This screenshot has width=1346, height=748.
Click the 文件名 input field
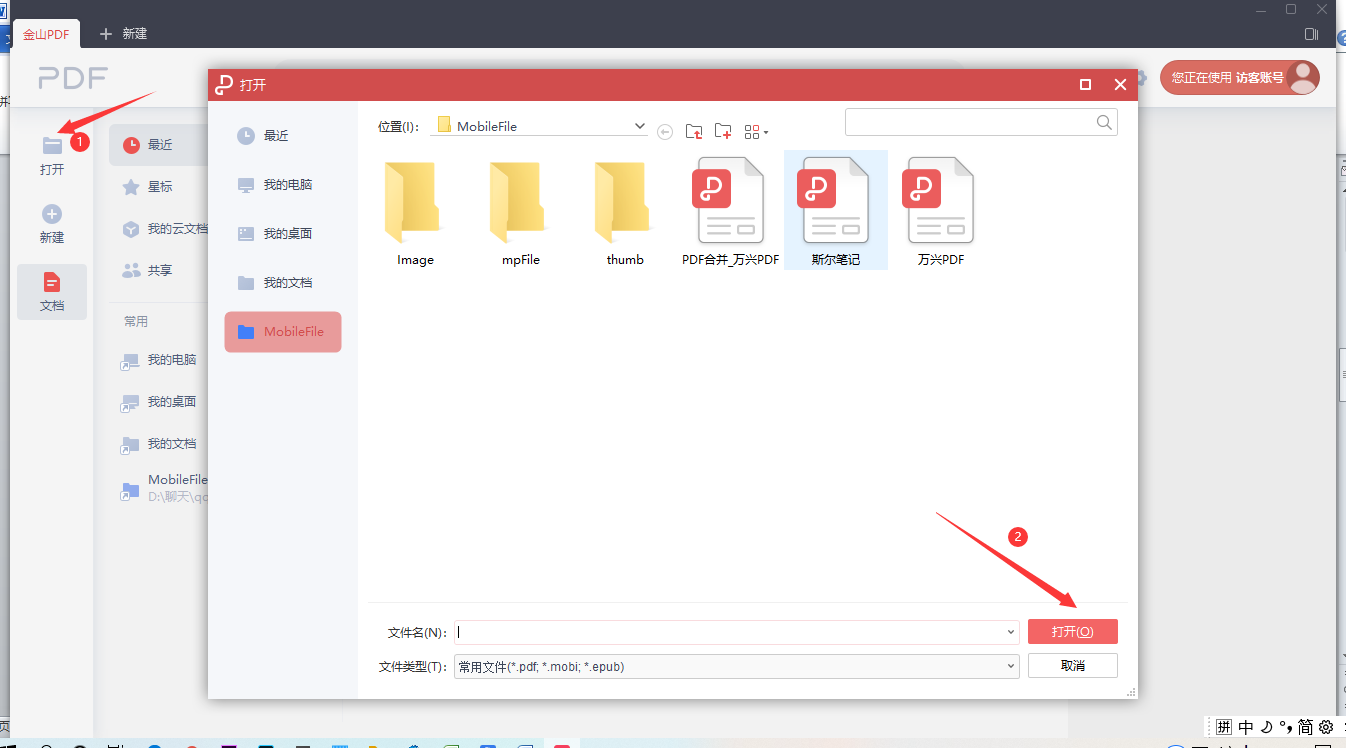coord(730,632)
